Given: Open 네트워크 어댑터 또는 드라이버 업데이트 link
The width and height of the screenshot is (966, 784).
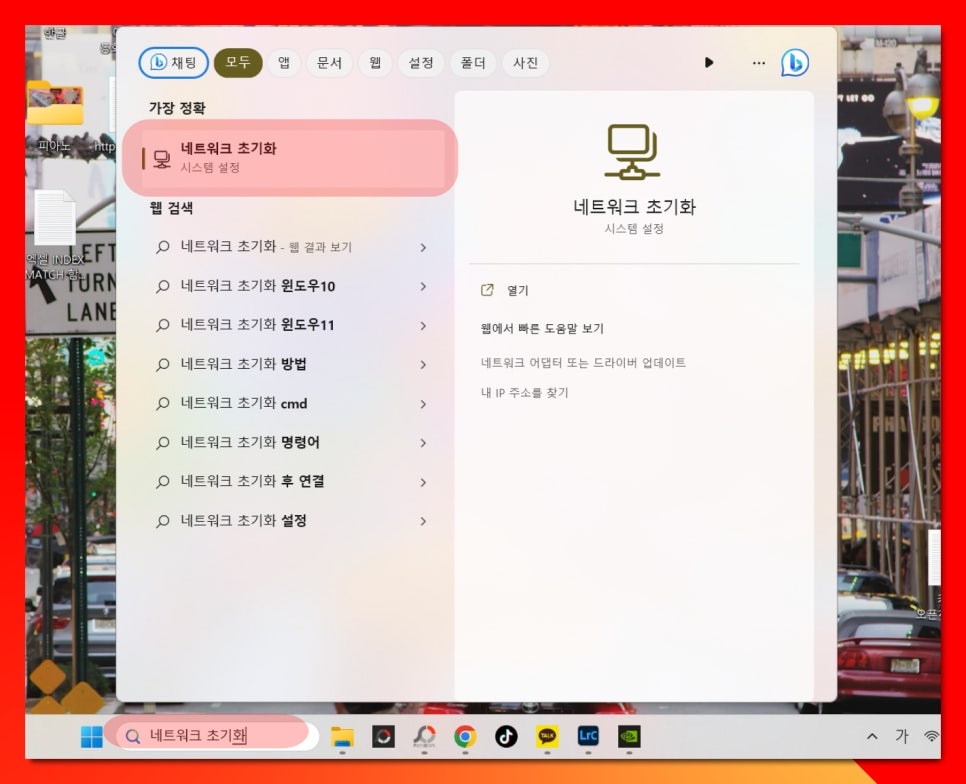Looking at the screenshot, I should [583, 363].
